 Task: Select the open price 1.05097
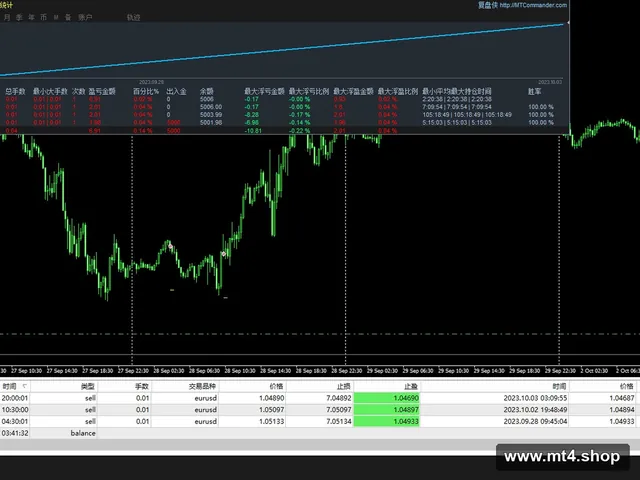click(271, 409)
